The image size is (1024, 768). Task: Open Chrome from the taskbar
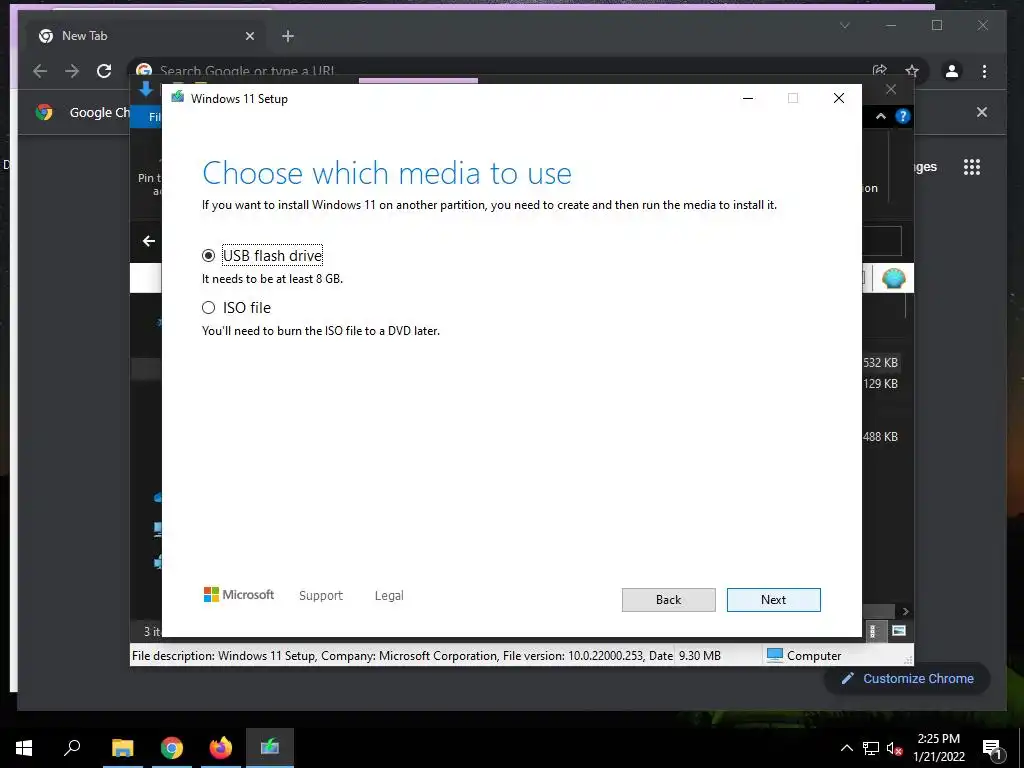(172, 748)
